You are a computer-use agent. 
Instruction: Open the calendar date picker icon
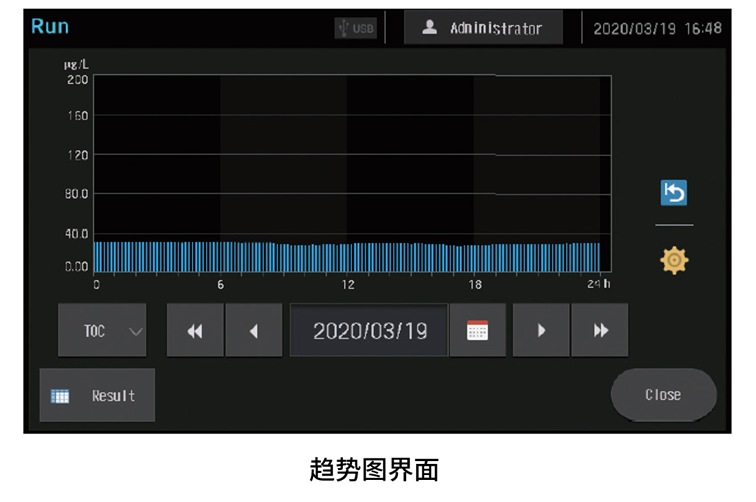[x=478, y=331]
